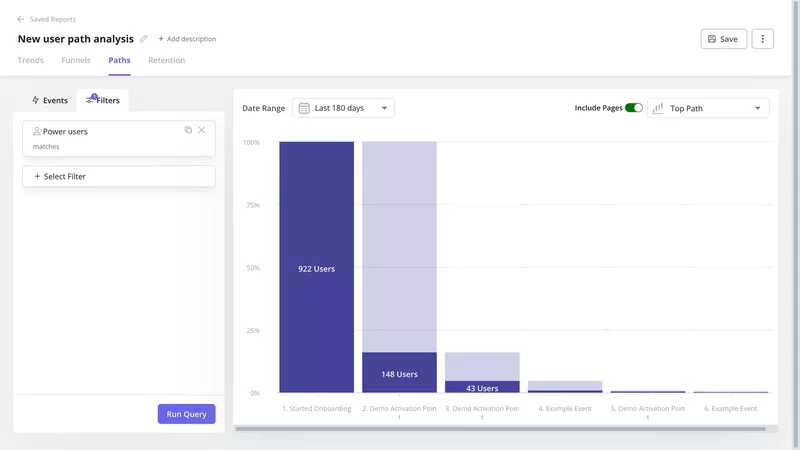This screenshot has height=450, width=800.
Task: Open the Last 180 days date dropdown
Action: [x=343, y=108]
